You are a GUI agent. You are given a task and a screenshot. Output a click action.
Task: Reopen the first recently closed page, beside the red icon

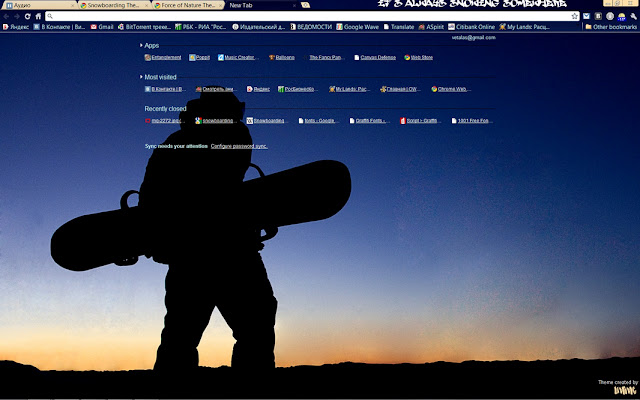pos(163,121)
